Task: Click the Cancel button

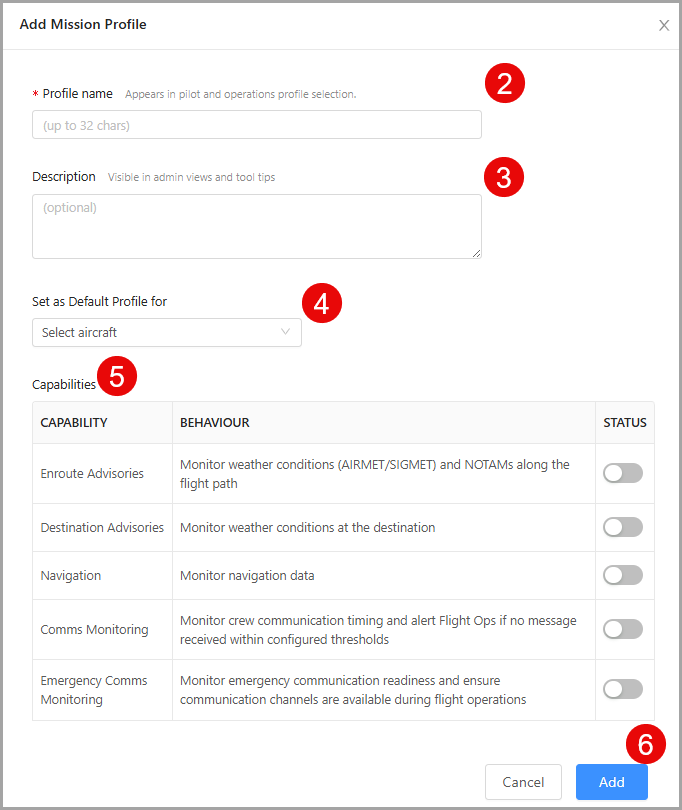Action: coord(523,782)
